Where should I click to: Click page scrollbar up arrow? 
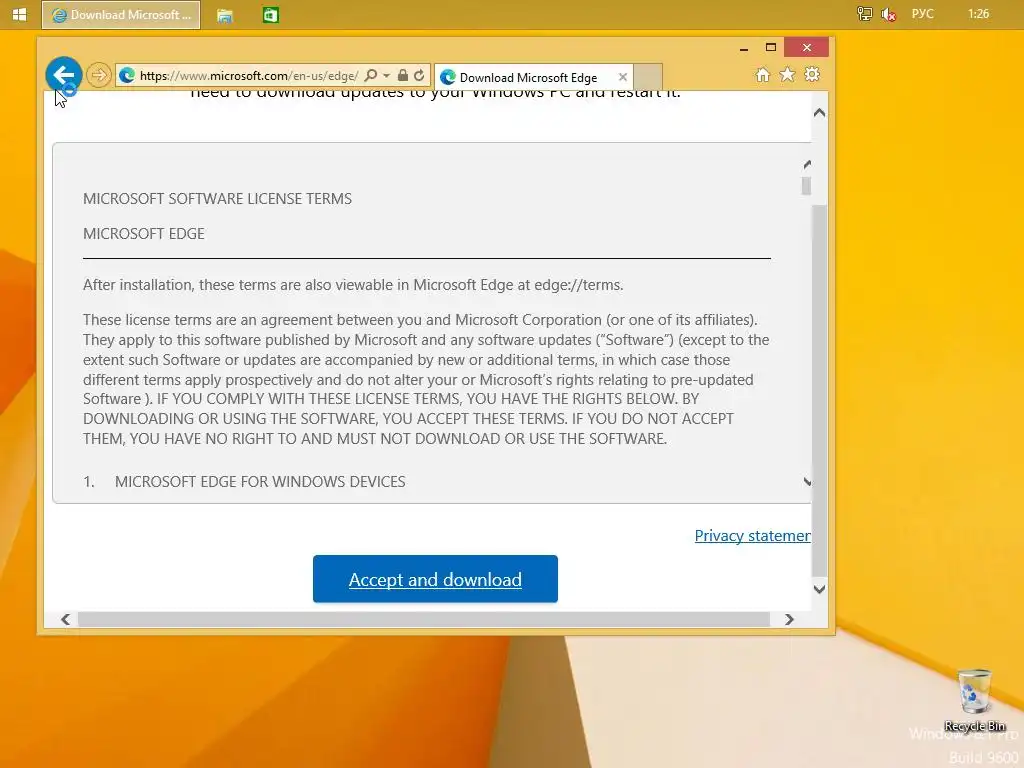[x=820, y=113]
